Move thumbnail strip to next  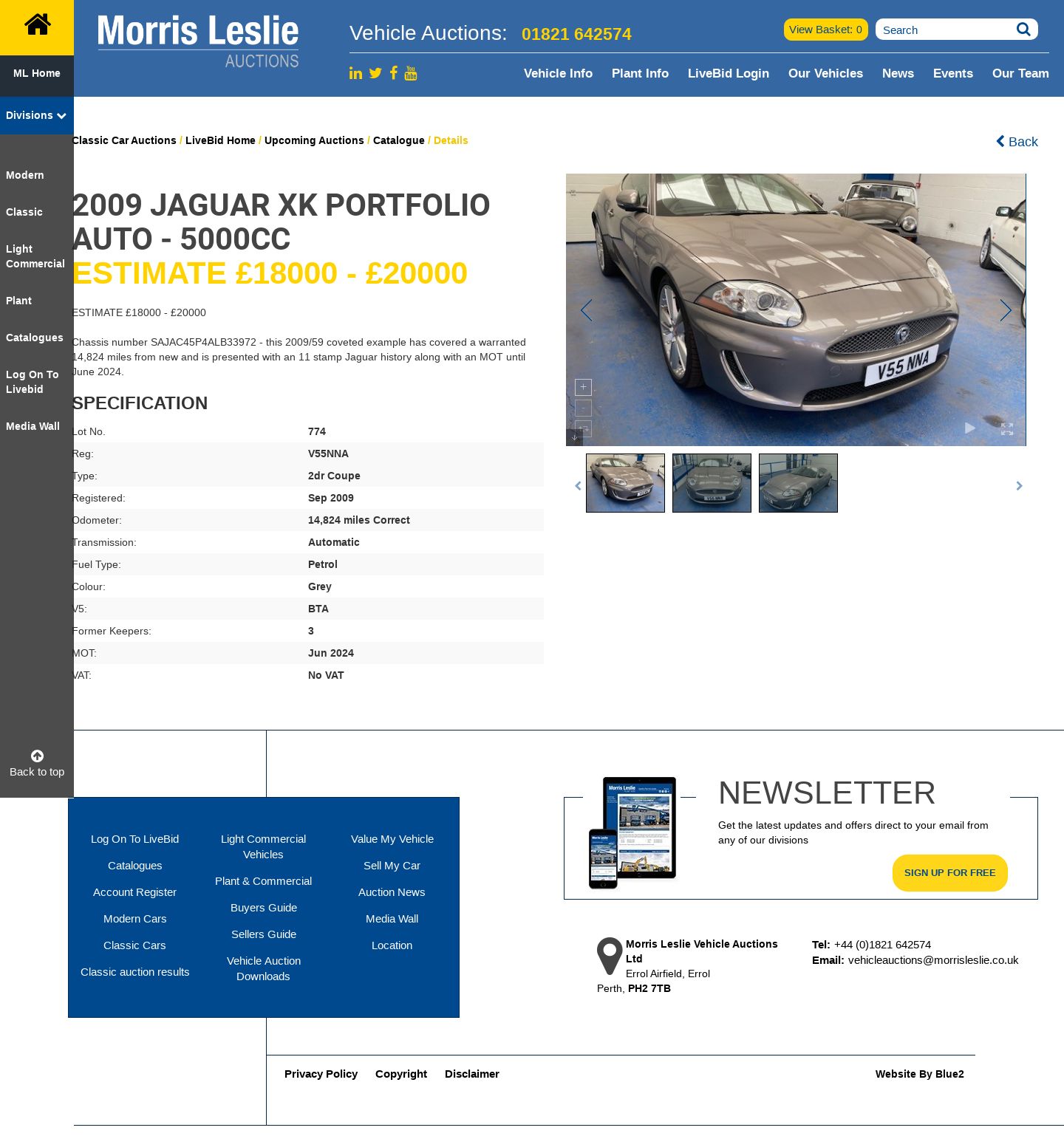coord(1019,485)
